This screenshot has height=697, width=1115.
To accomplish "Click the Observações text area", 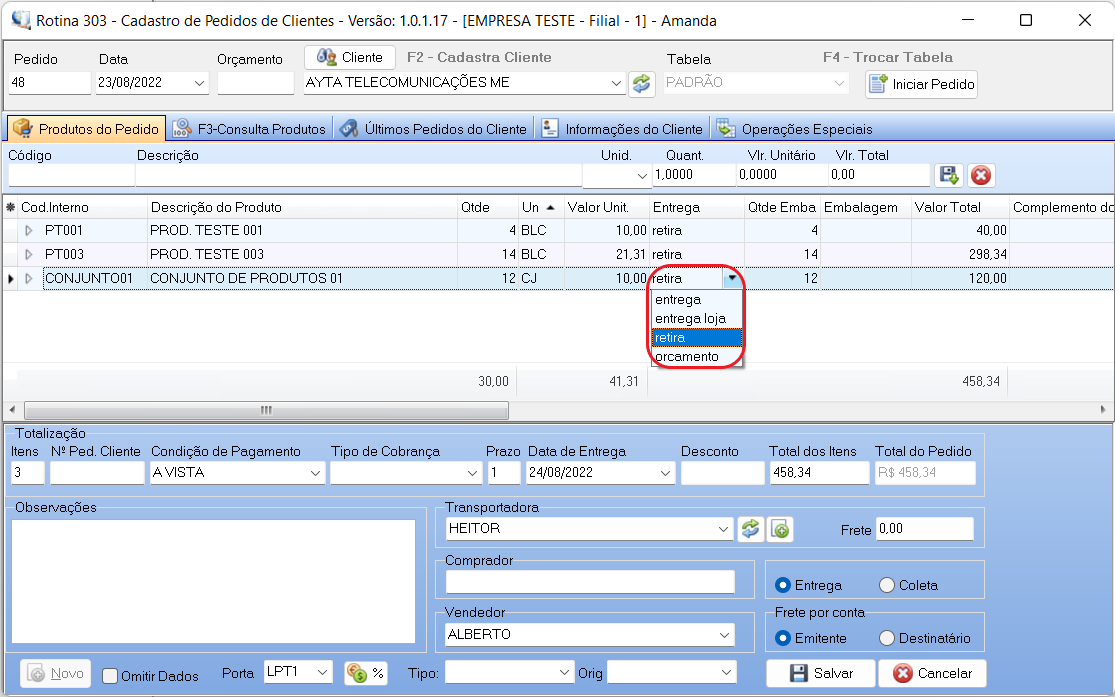I will pyautogui.click(x=213, y=582).
